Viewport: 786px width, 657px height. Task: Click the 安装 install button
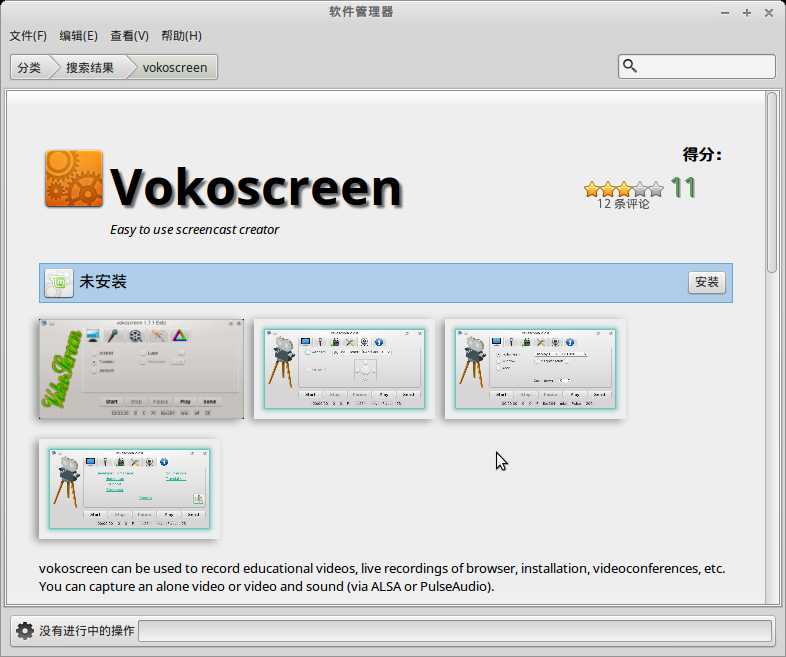pos(707,282)
